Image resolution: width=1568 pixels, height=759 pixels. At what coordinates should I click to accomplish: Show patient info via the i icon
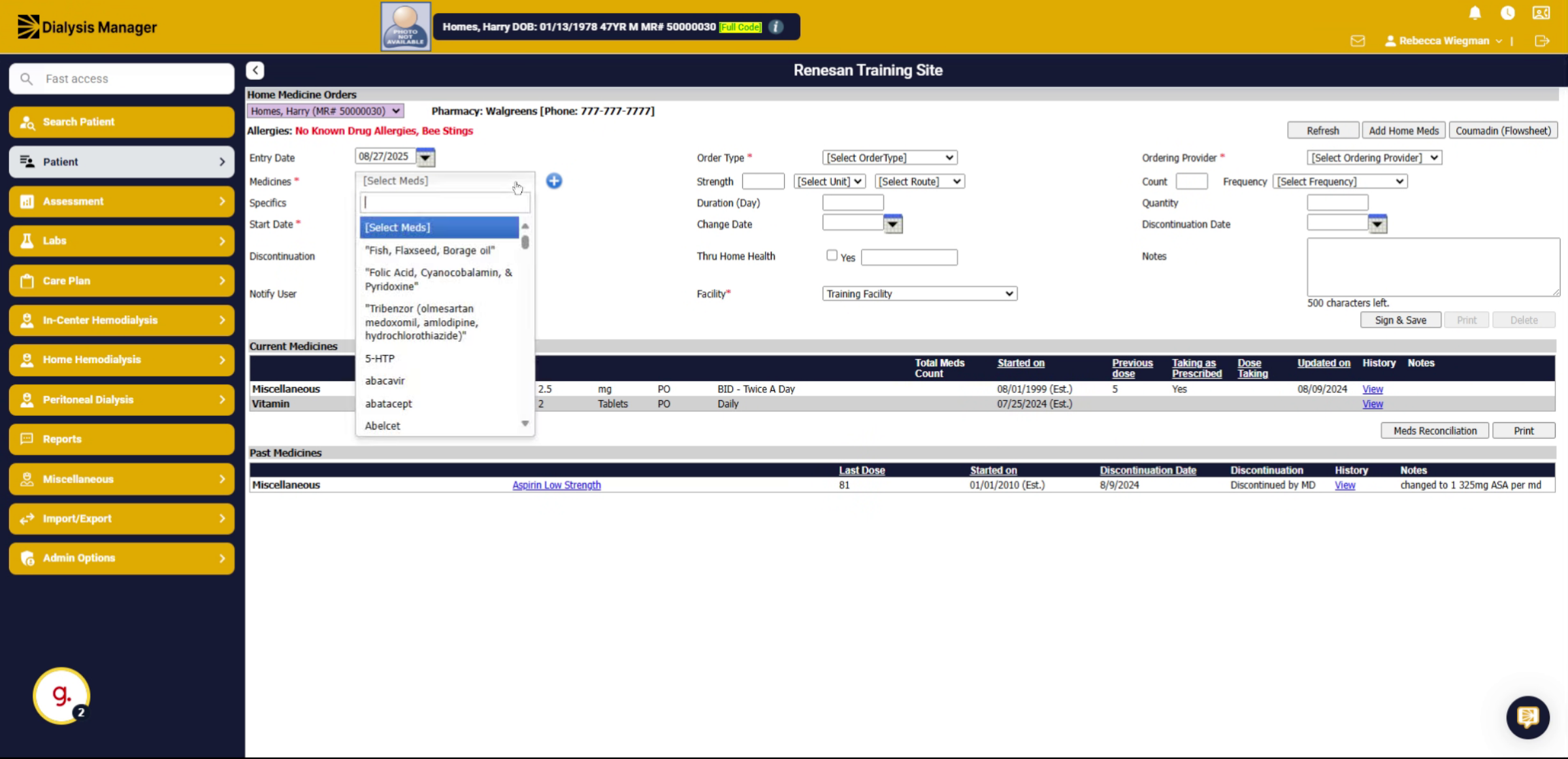click(776, 27)
